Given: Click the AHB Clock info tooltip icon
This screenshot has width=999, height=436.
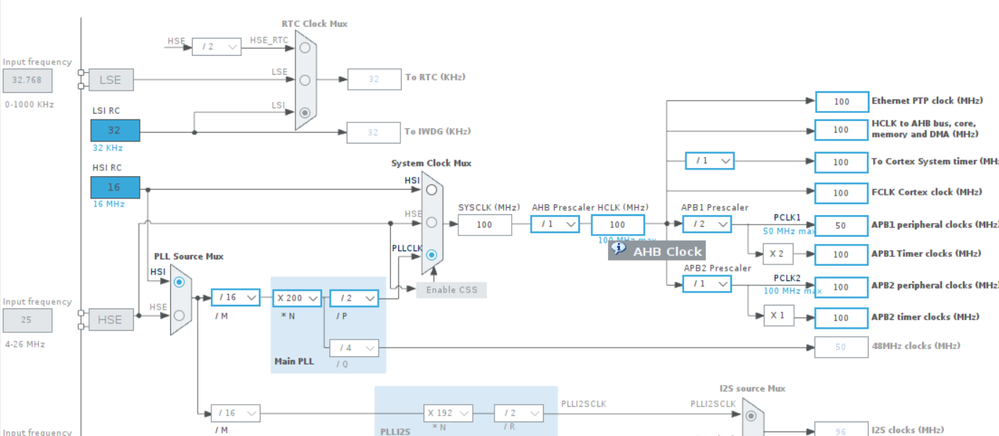Looking at the screenshot, I should click(x=618, y=251).
